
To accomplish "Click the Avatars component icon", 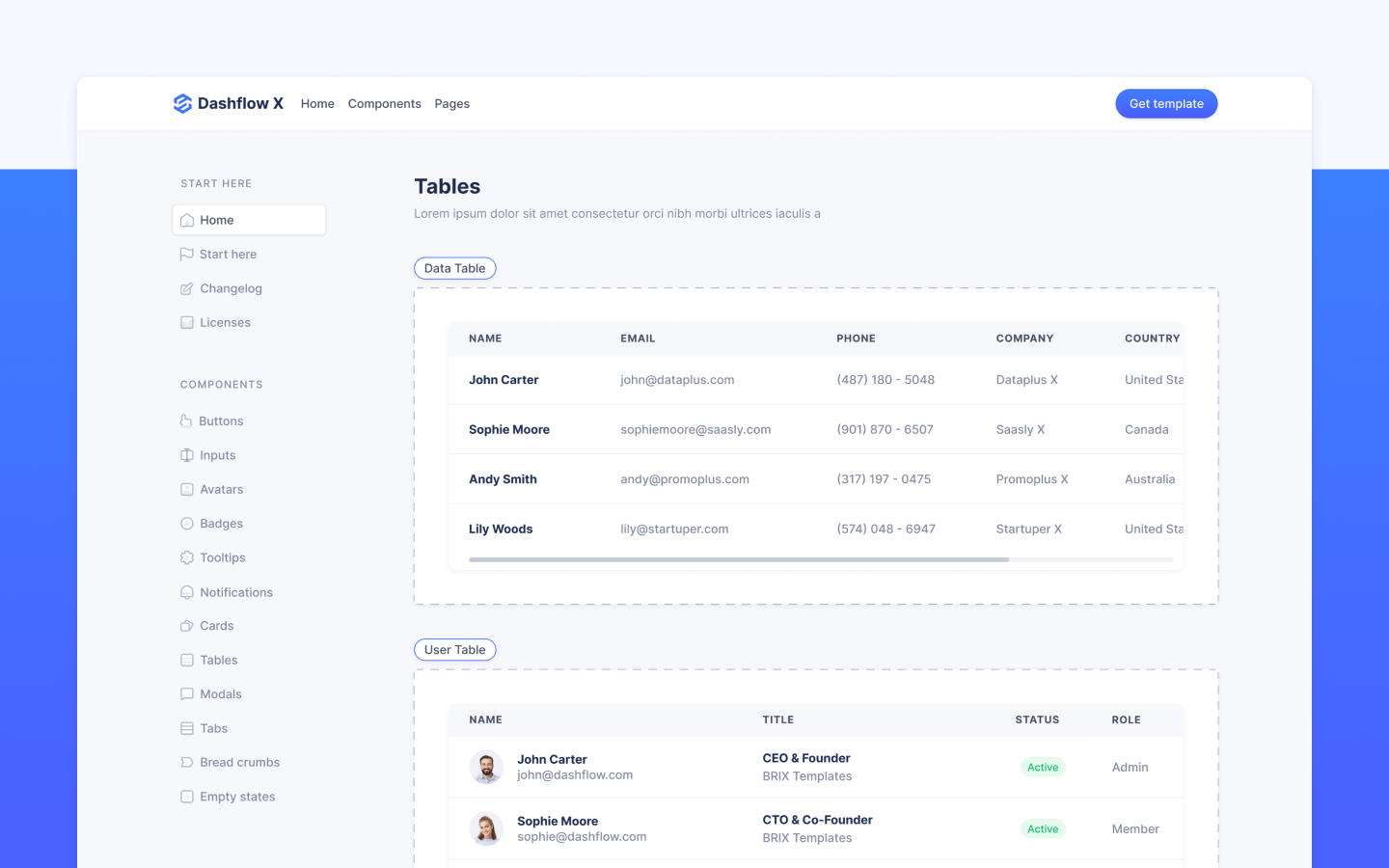I will point(186,489).
